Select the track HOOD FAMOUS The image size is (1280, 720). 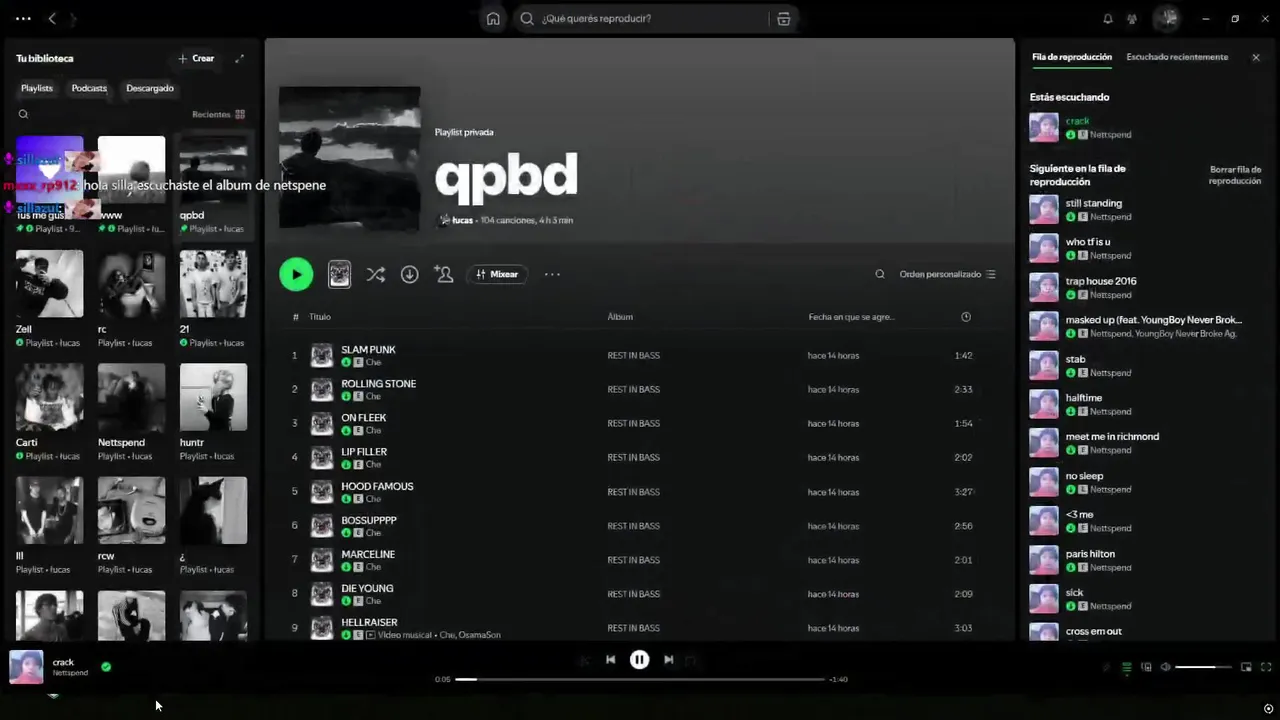point(377,486)
